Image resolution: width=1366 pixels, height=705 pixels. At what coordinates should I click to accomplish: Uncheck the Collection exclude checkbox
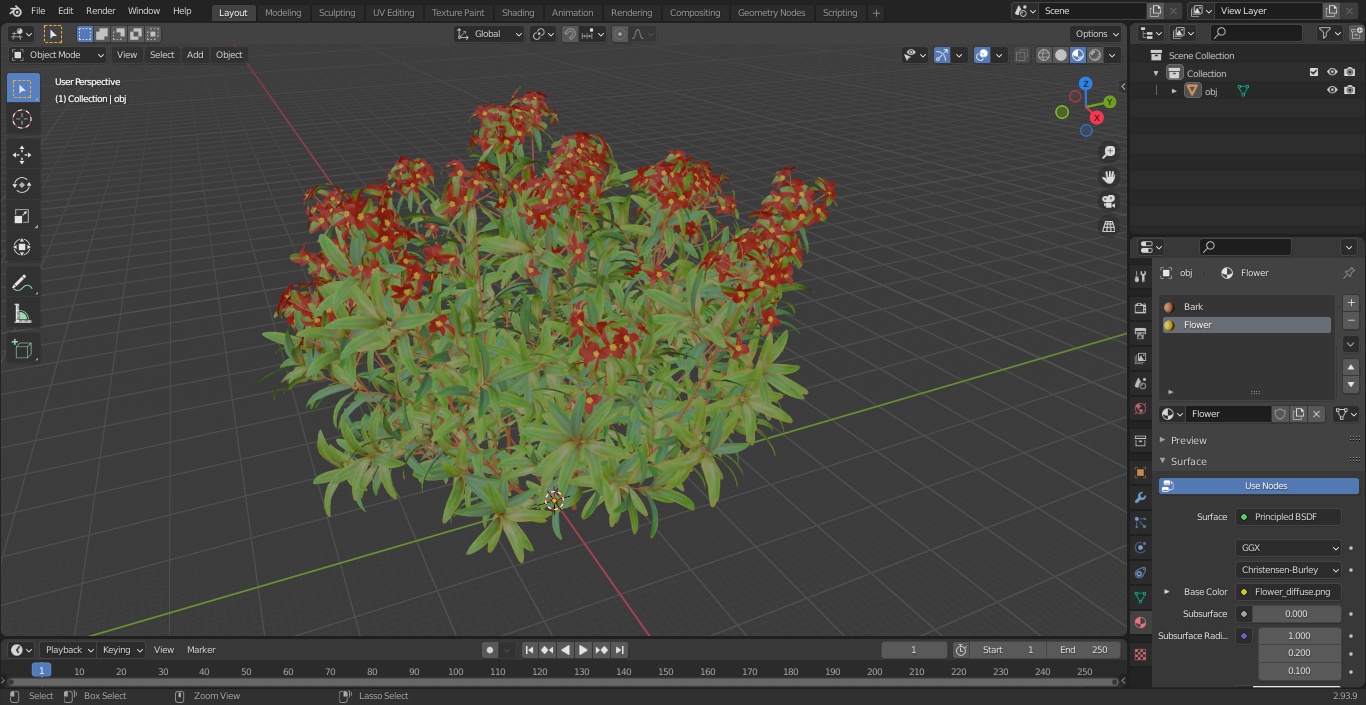(1314, 73)
